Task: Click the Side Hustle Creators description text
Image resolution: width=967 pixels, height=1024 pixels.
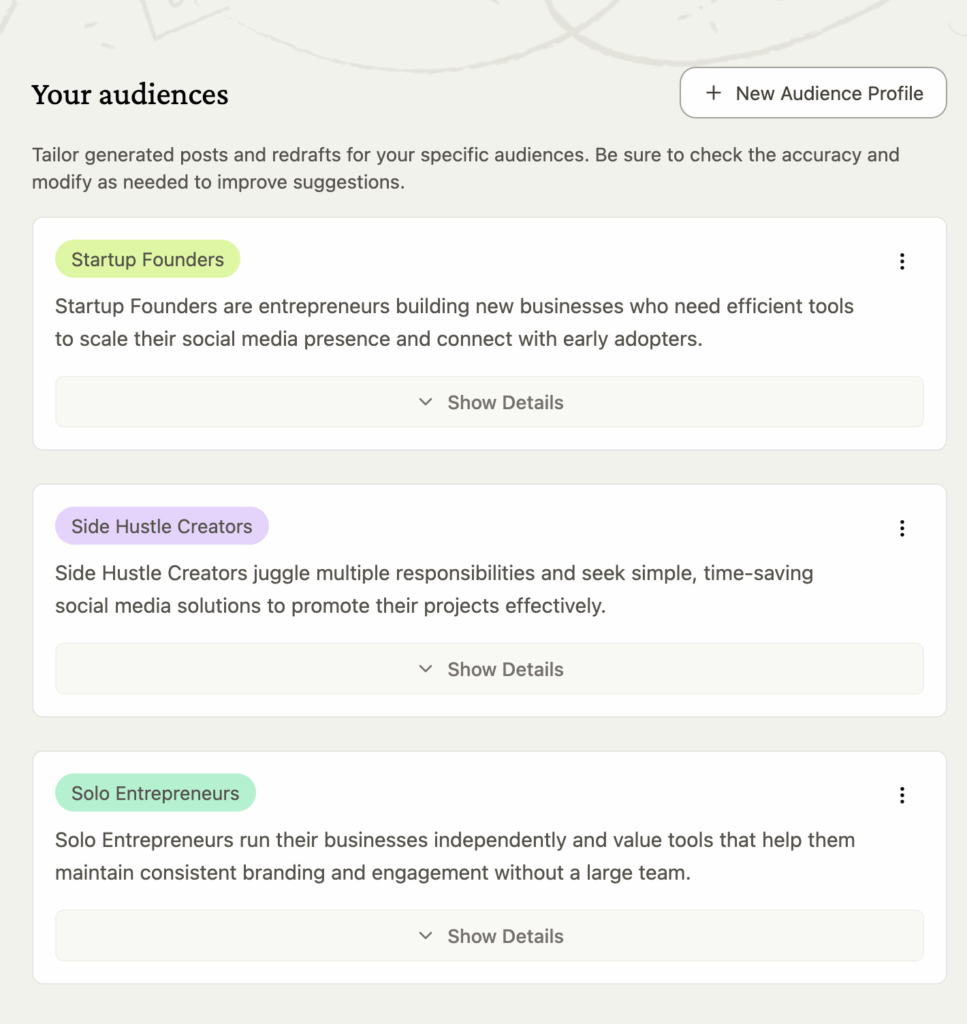Action: (434, 589)
